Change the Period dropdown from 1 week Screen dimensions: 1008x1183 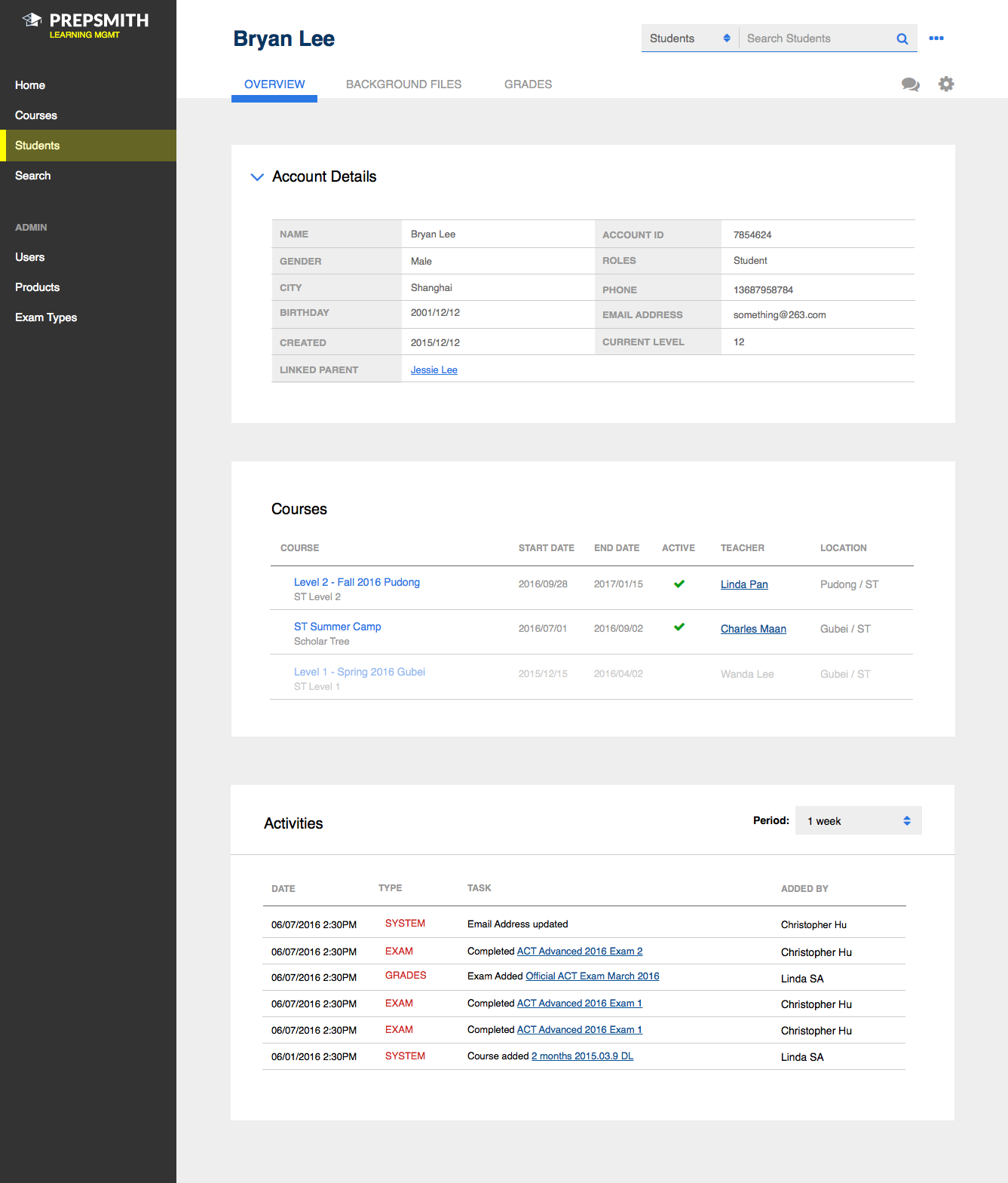pyautogui.click(x=859, y=820)
